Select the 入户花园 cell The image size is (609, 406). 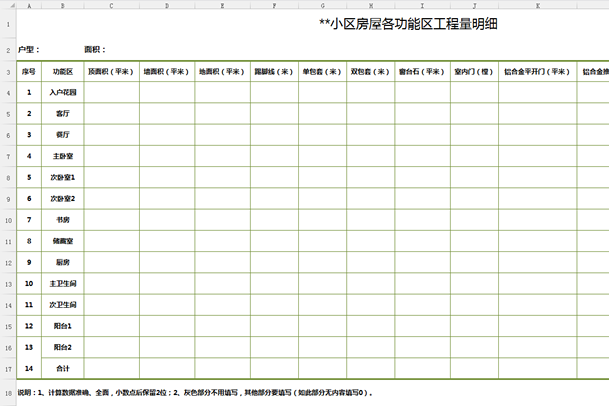(63, 92)
